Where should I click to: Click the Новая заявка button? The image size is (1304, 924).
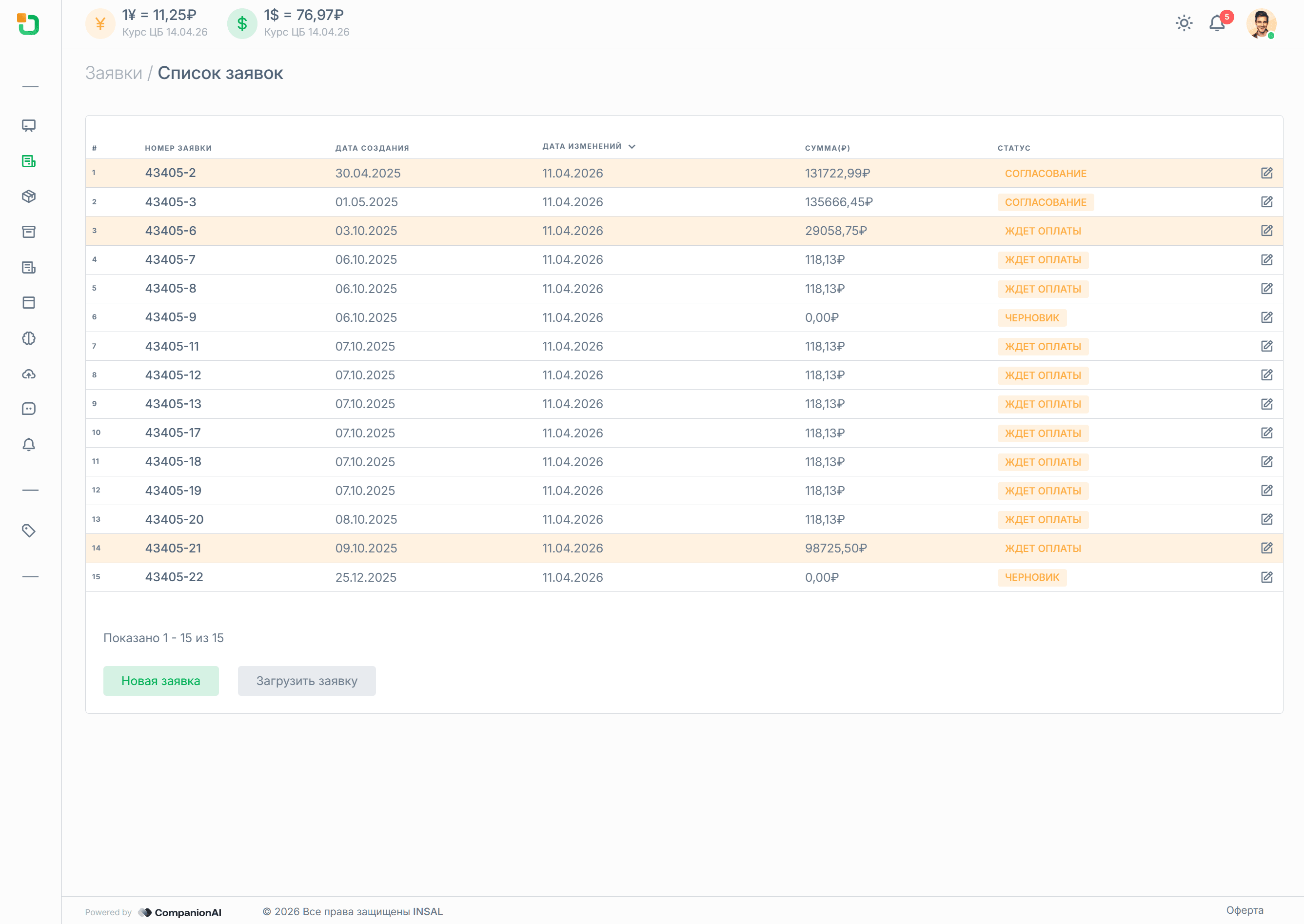pyautogui.click(x=161, y=681)
